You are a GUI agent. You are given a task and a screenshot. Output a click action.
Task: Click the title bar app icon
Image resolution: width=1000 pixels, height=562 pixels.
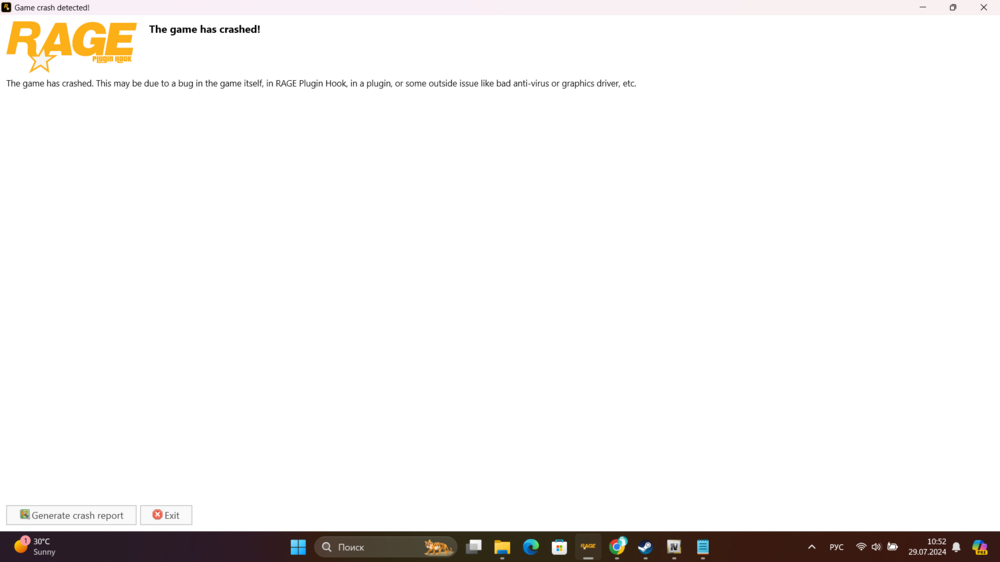pyautogui.click(x=6, y=7)
